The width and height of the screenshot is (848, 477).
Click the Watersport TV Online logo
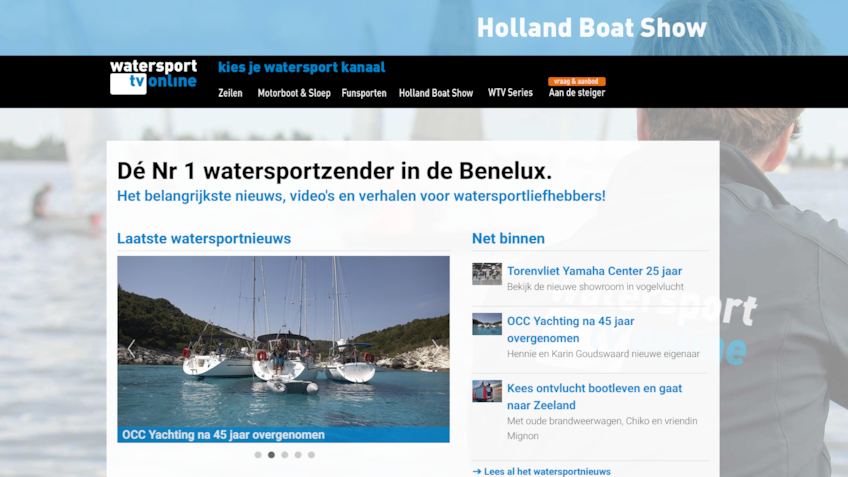tap(154, 77)
